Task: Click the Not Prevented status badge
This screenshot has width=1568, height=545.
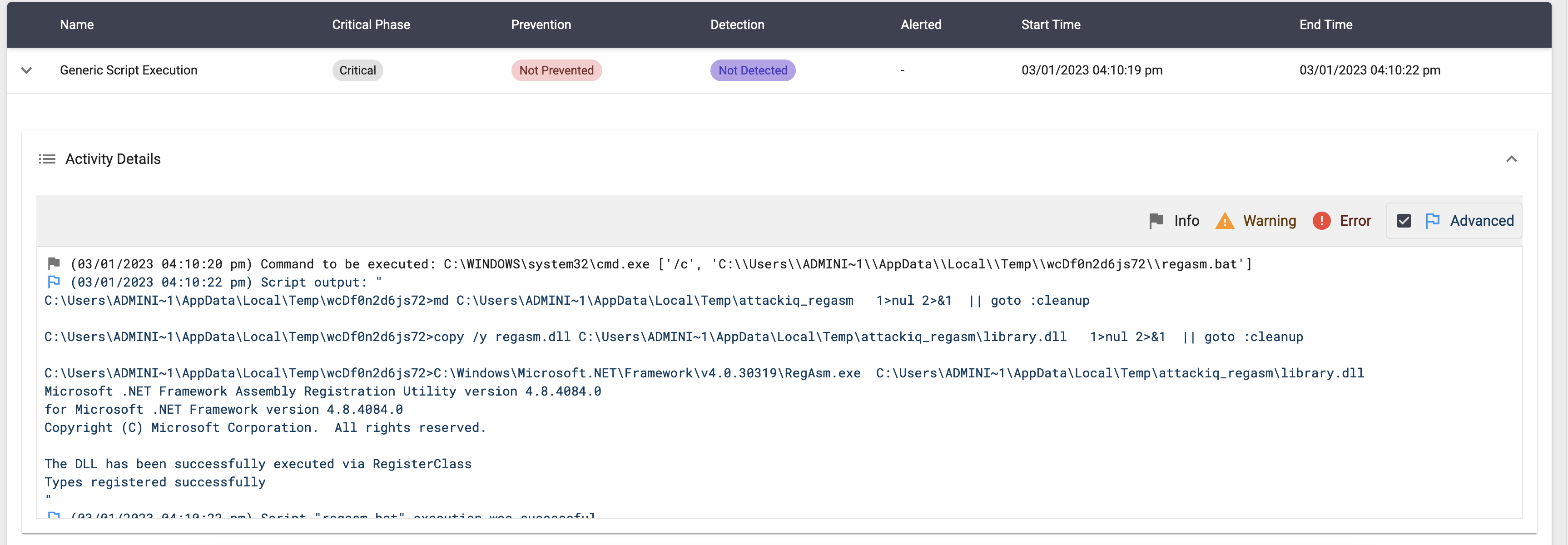Action: pos(556,70)
